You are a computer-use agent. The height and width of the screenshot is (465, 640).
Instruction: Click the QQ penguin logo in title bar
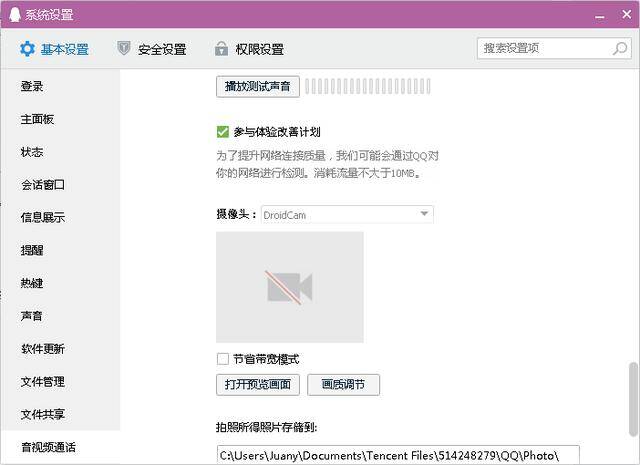[14, 15]
